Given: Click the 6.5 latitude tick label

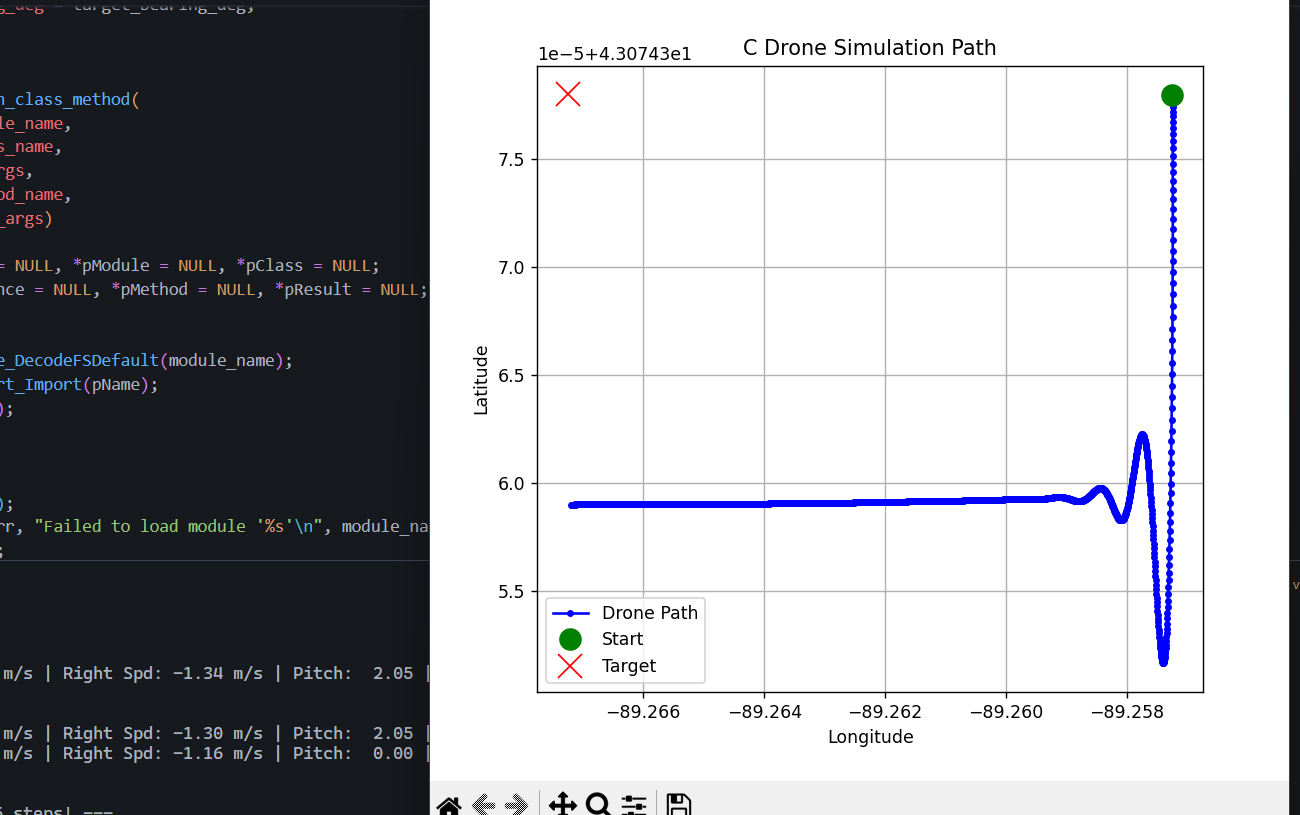Looking at the screenshot, I should tap(513, 376).
